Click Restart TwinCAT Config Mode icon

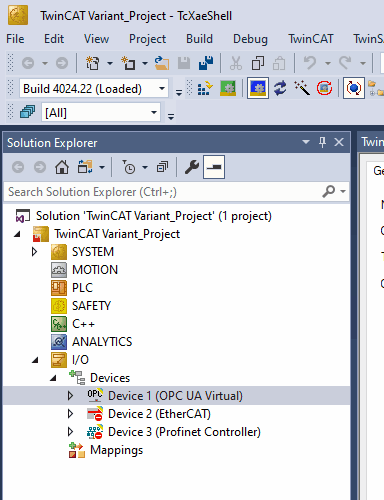click(258, 88)
